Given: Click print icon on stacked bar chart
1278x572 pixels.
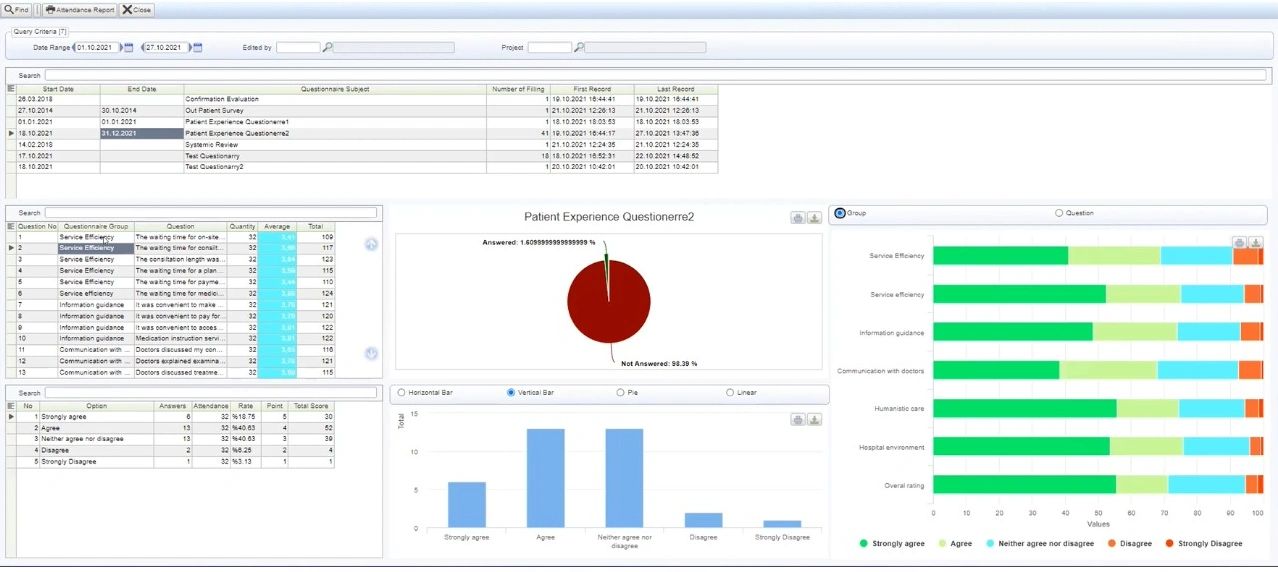Looking at the screenshot, I should [x=1239, y=243].
